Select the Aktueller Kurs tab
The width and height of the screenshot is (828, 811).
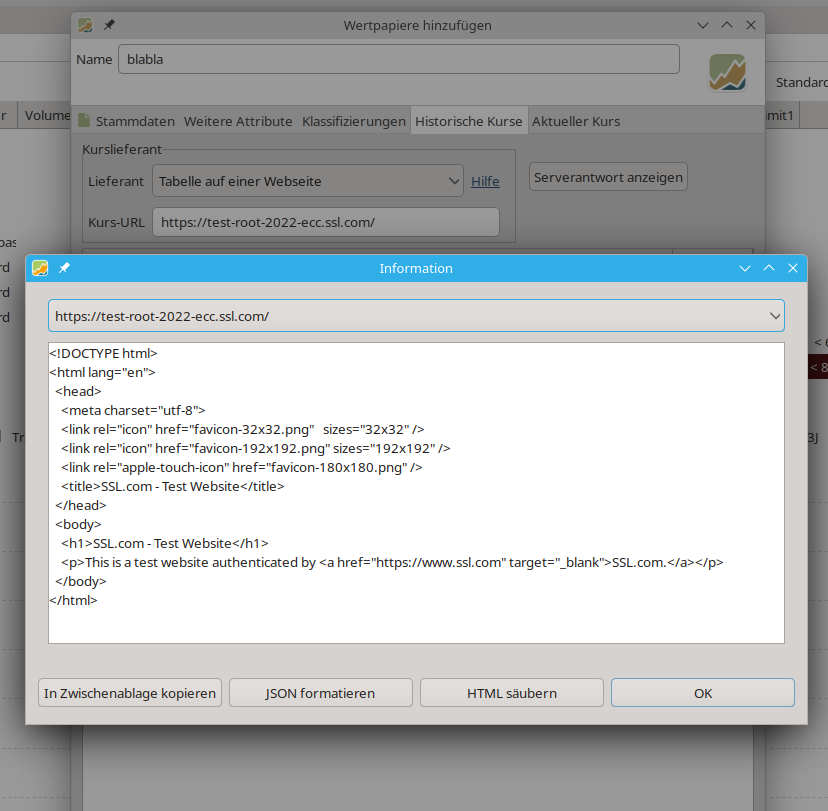pos(576,121)
